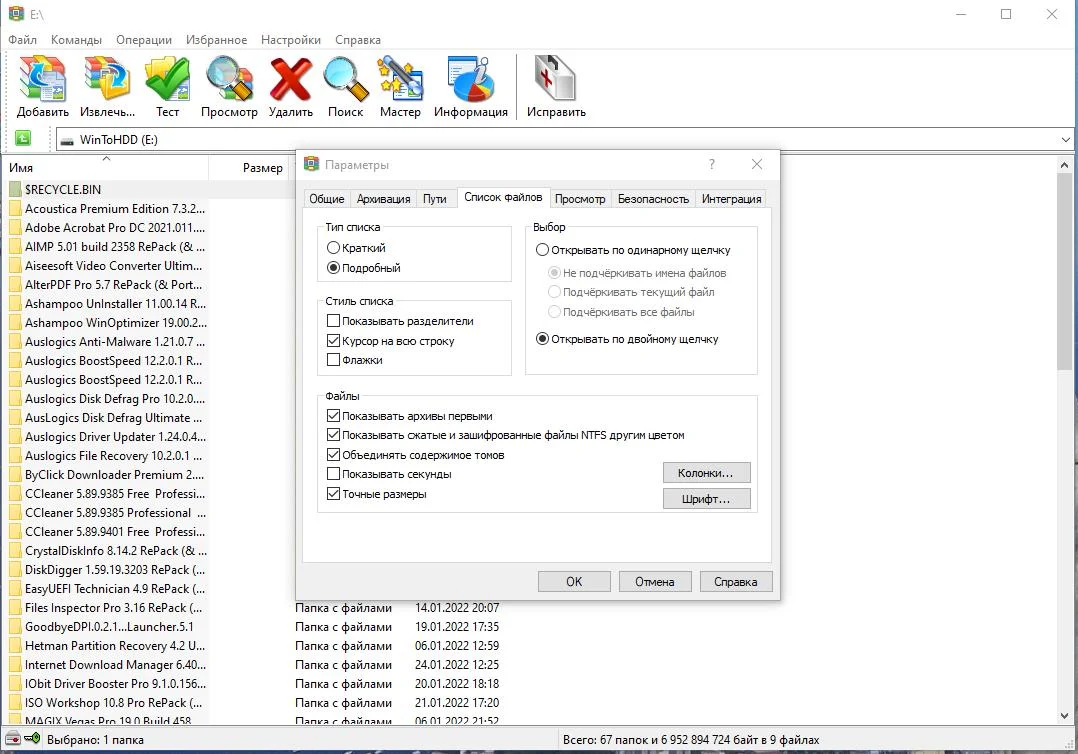Enable the Флажки checkbox
The height and width of the screenshot is (754, 1078).
coord(333,359)
